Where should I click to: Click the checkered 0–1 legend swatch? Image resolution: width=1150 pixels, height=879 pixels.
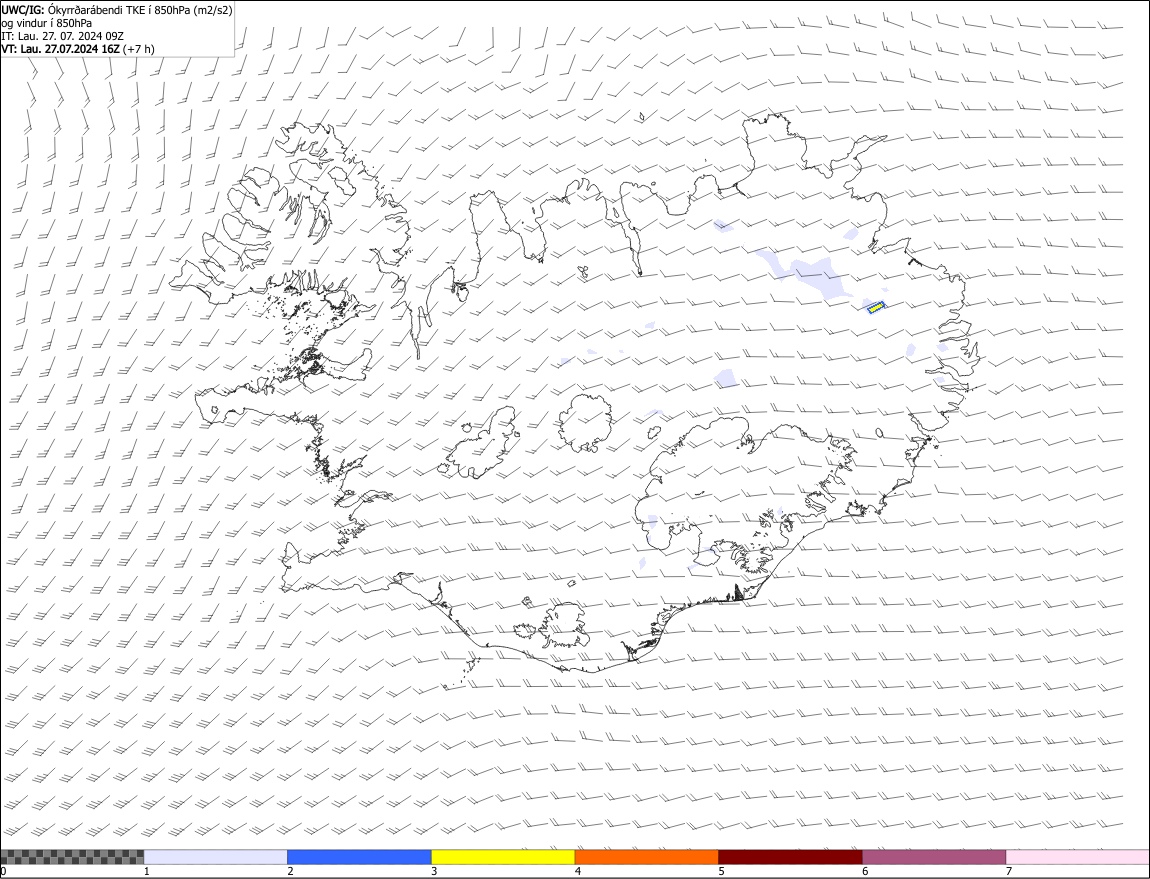[72, 857]
